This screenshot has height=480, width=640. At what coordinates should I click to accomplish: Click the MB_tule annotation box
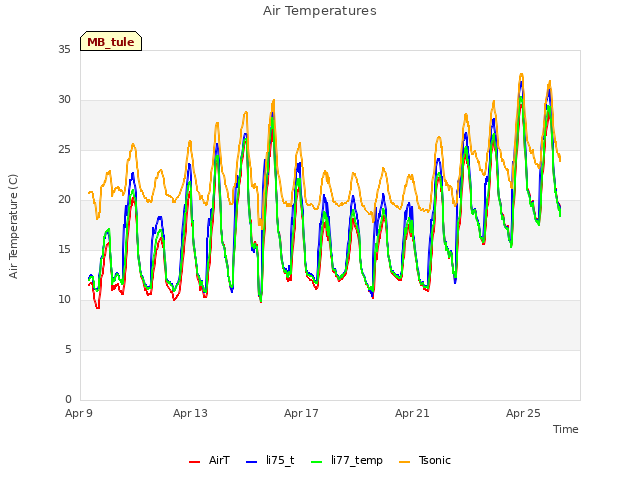pyautogui.click(x=111, y=41)
